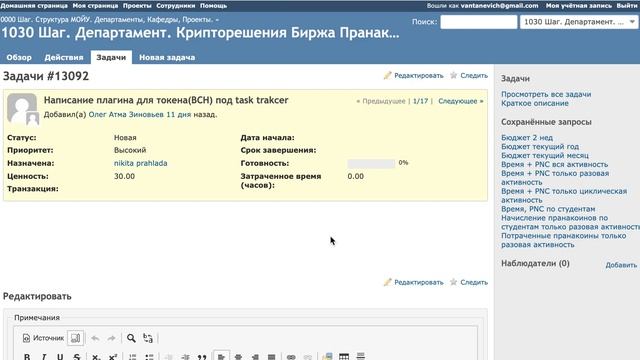
Task: Click the undo arrow in editor toolbar
Action: (95, 338)
